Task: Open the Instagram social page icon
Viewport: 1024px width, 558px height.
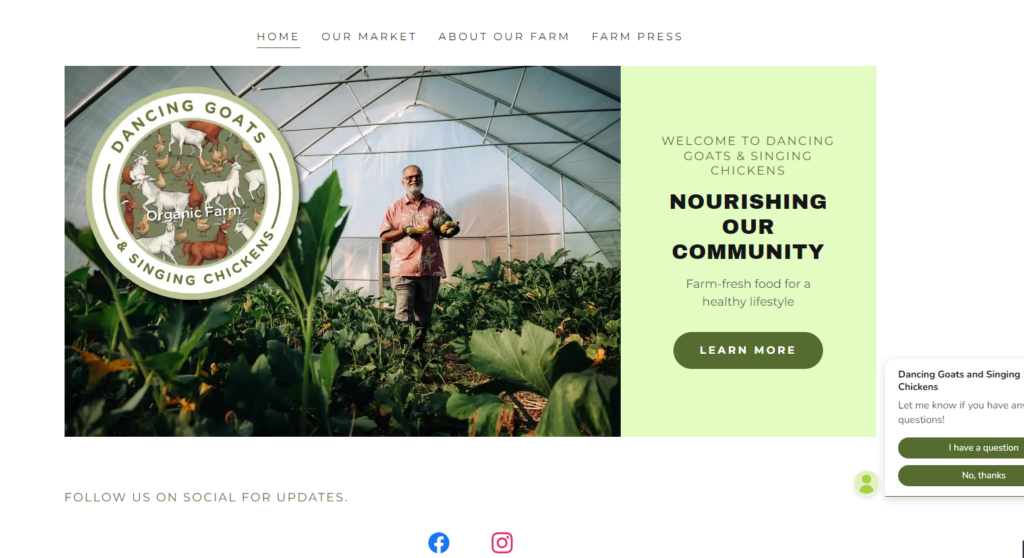Action: tap(502, 543)
